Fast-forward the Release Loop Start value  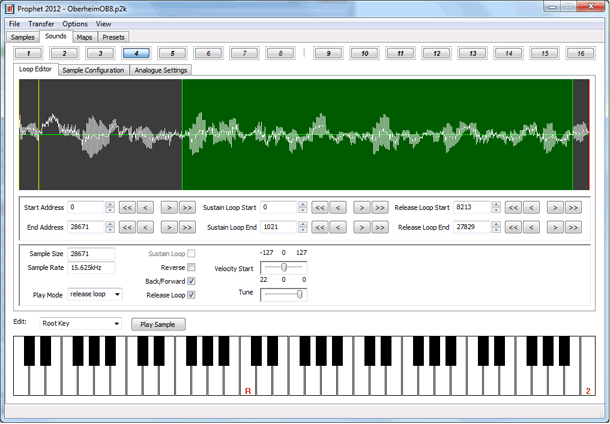[572, 208]
